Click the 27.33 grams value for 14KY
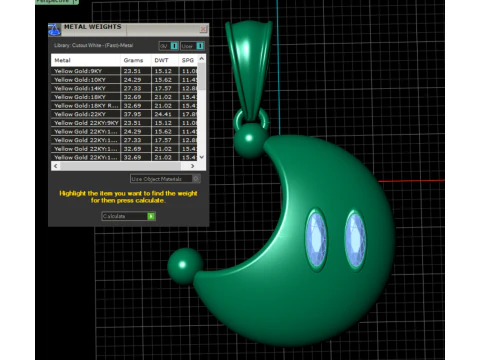The image size is (480, 360). point(132,88)
